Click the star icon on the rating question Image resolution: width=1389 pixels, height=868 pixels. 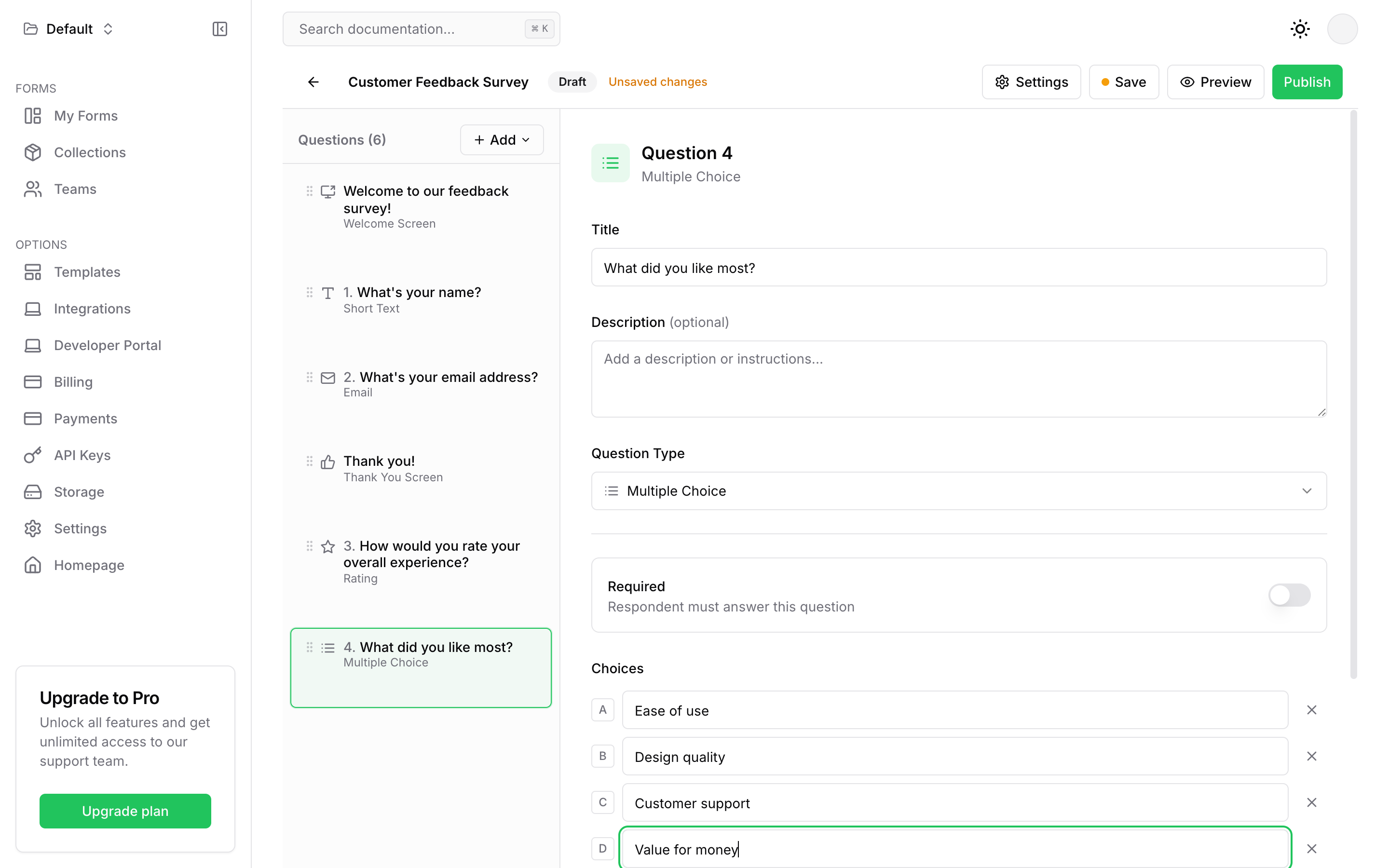(x=328, y=546)
